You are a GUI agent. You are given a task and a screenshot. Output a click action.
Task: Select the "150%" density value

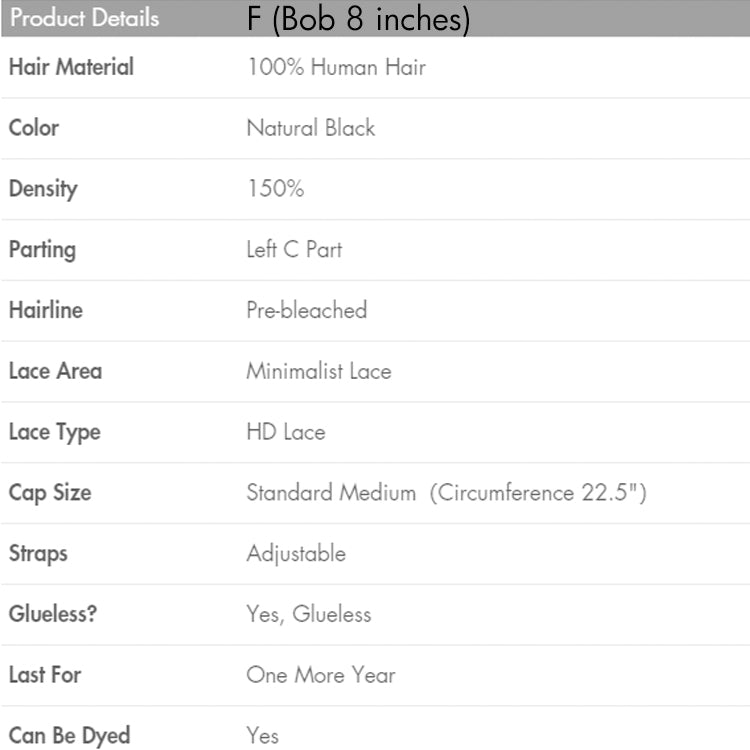275,189
